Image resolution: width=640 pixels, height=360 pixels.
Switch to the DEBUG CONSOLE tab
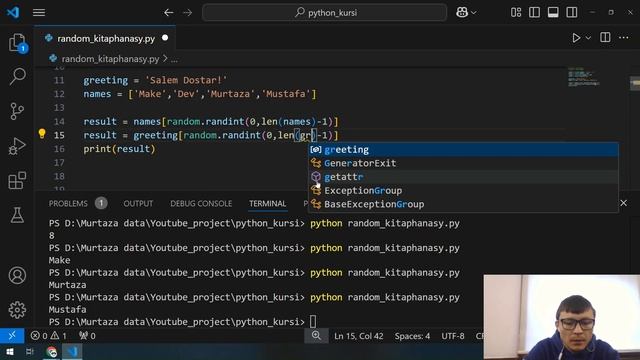point(201,203)
